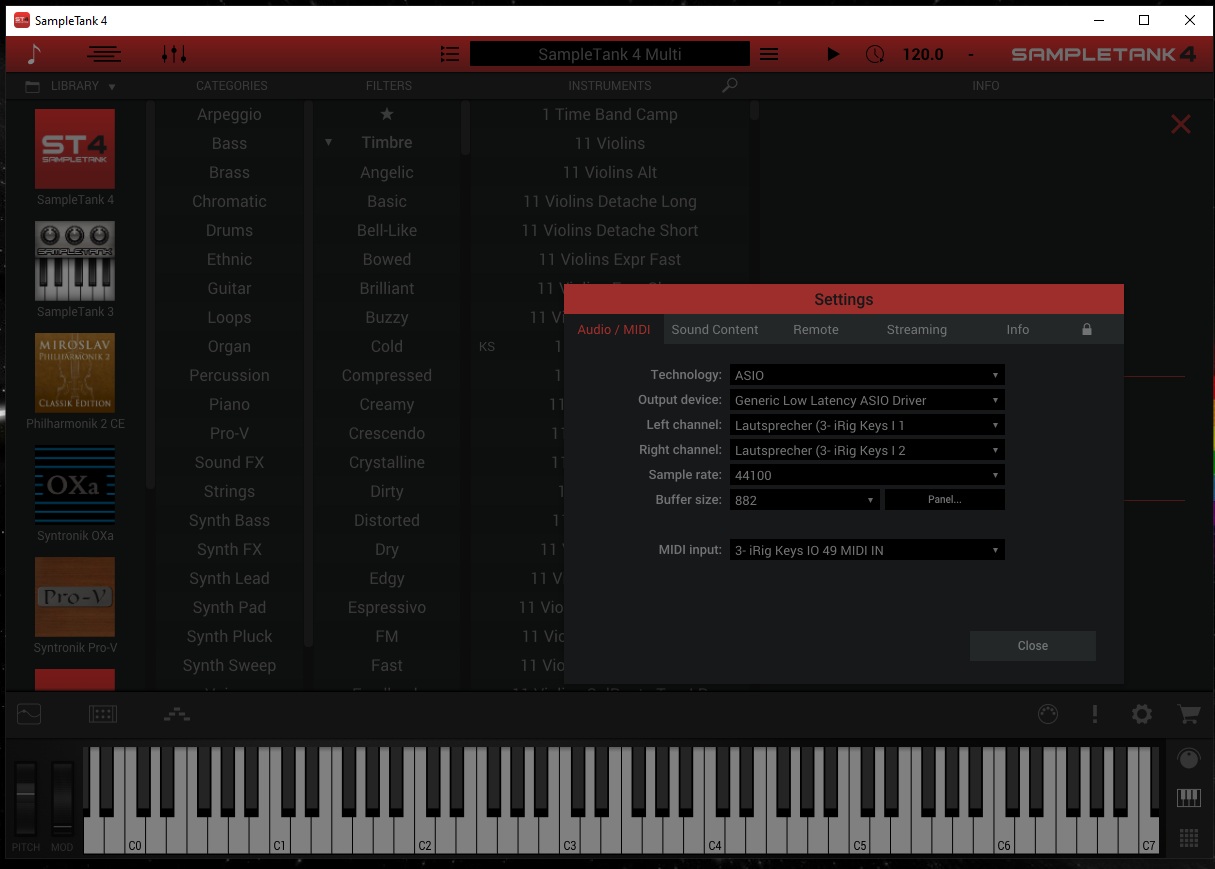Load 11 Violins Detache Long instrument
Viewport: 1215px width, 869px height.
(610, 201)
